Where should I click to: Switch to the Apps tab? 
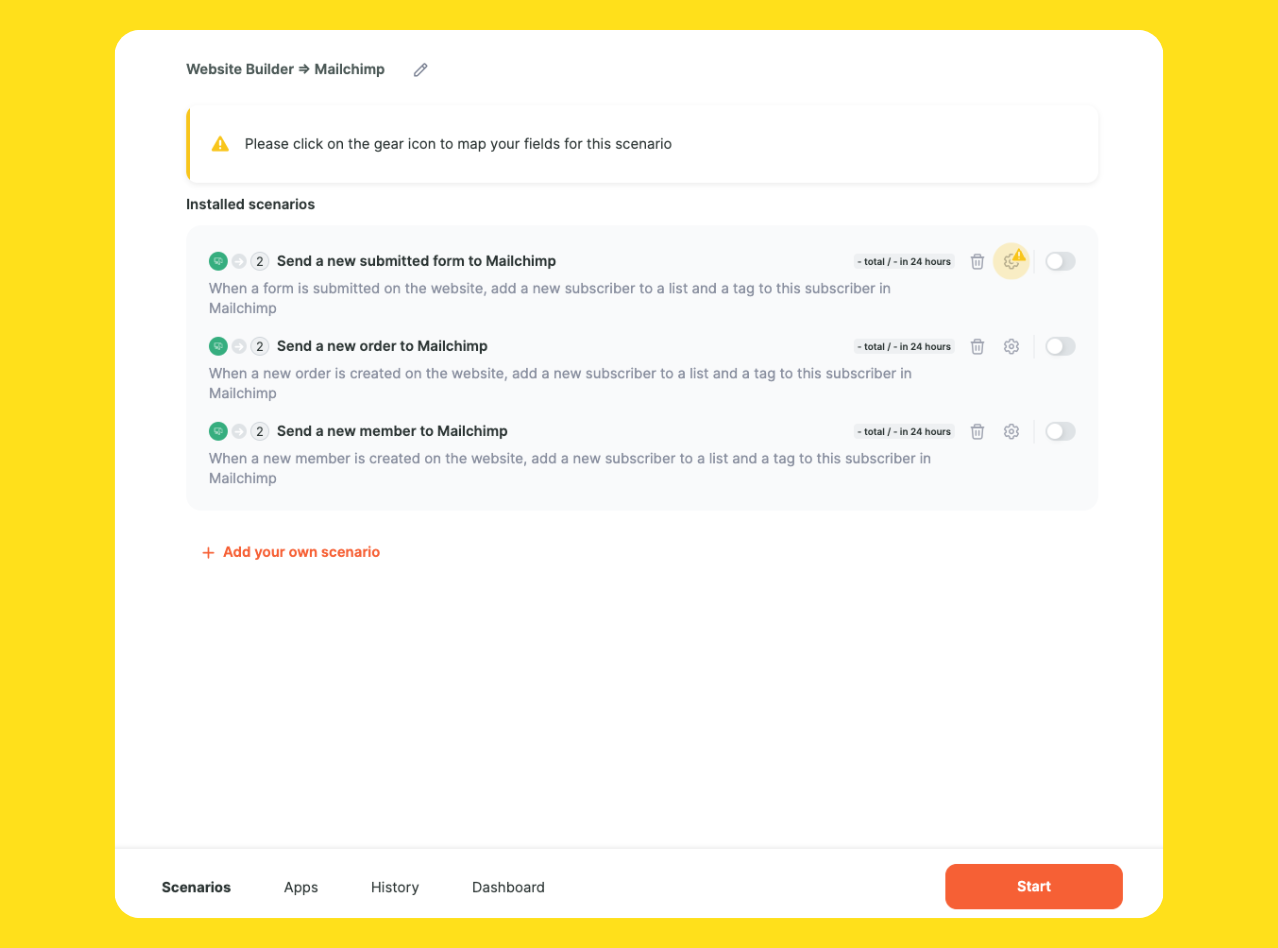click(301, 887)
